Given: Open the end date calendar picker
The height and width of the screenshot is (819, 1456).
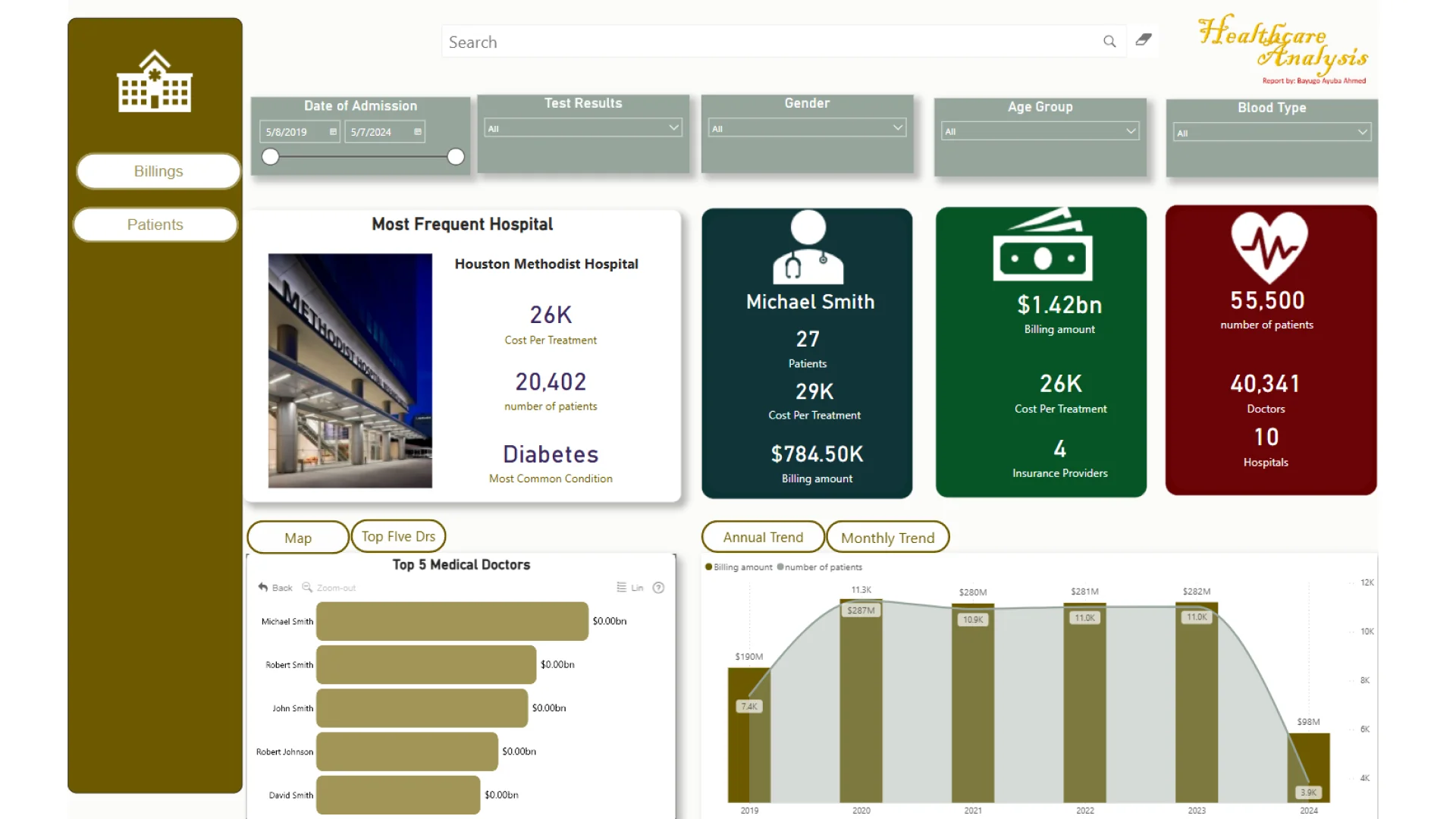Looking at the screenshot, I should point(418,132).
